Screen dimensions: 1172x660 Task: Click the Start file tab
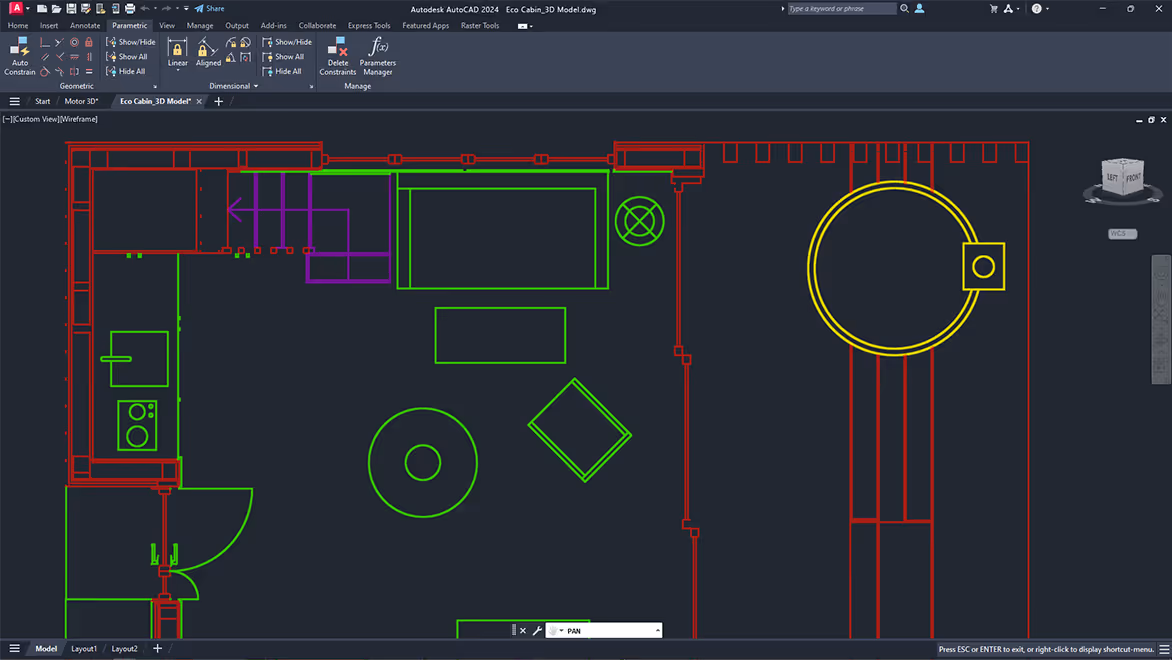pyautogui.click(x=43, y=101)
